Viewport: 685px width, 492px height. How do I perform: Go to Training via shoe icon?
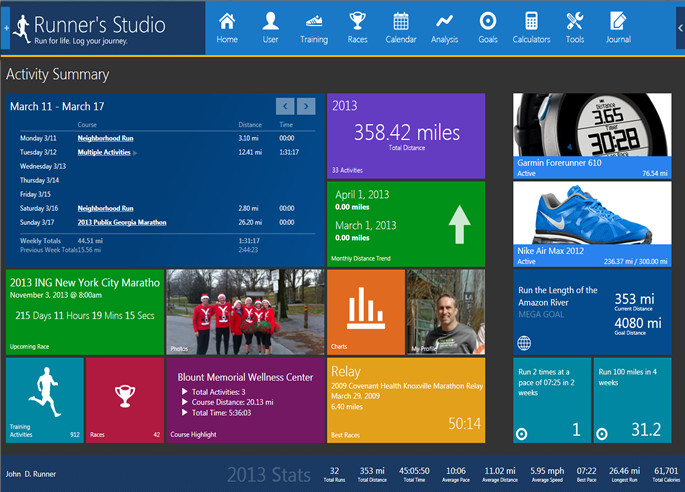tap(314, 28)
